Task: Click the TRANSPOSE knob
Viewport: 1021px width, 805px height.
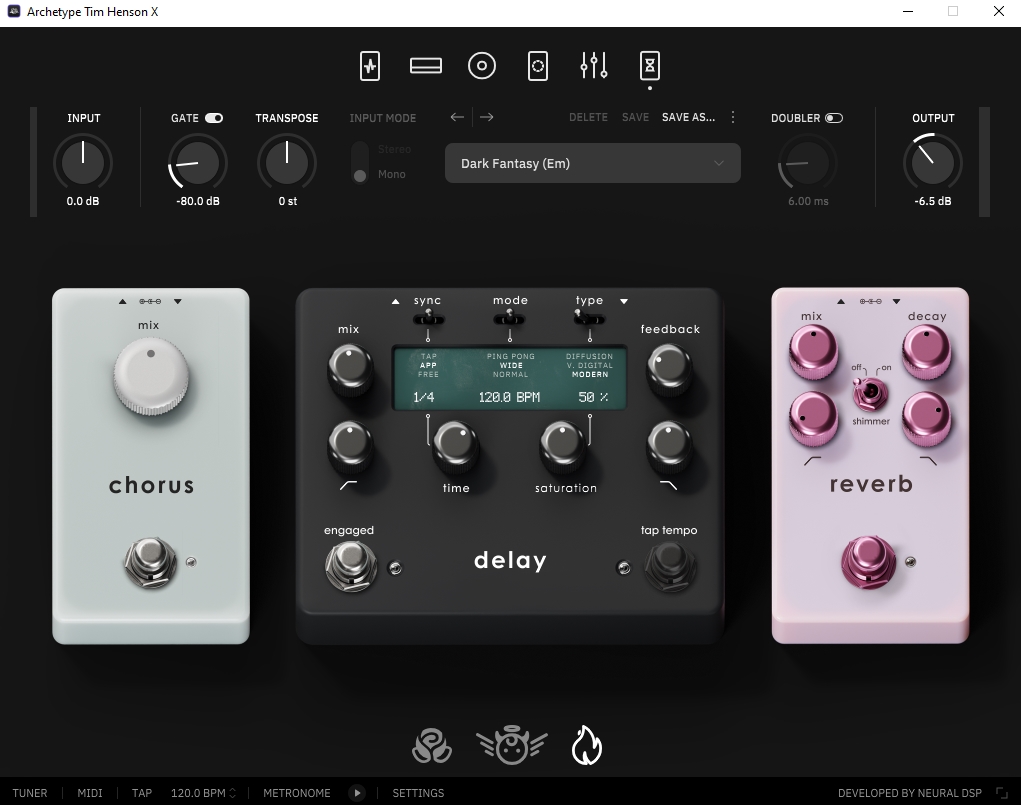Action: coord(287,162)
